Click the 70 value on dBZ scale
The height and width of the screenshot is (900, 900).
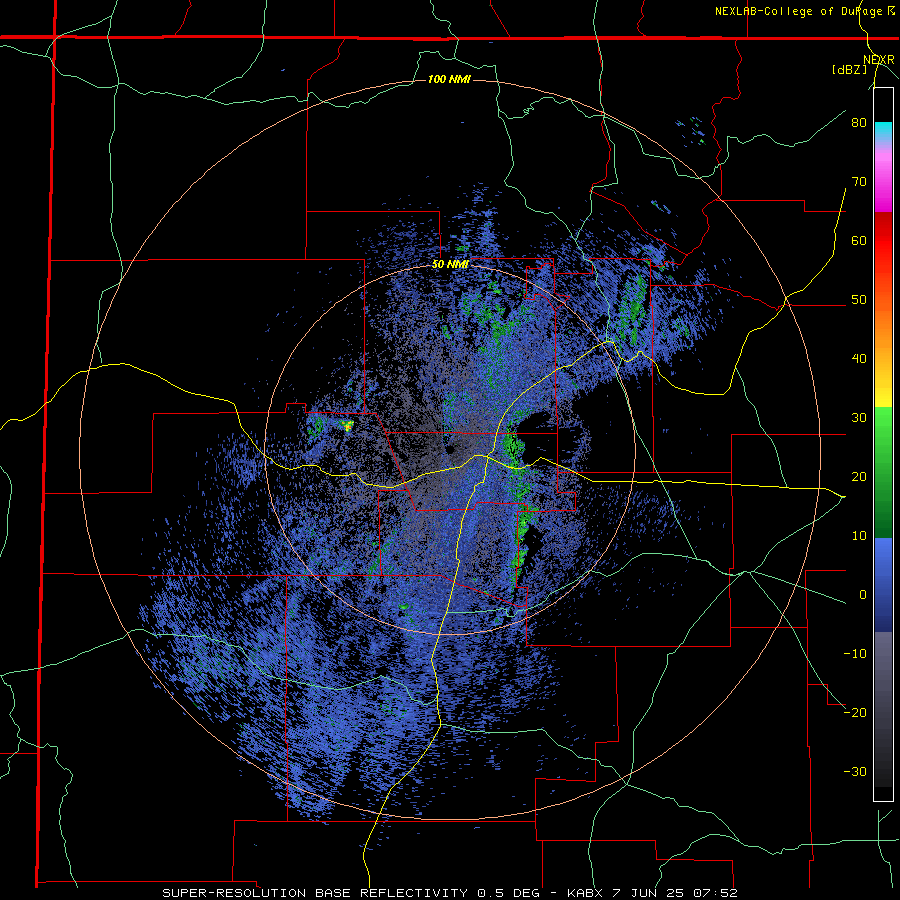point(859,181)
